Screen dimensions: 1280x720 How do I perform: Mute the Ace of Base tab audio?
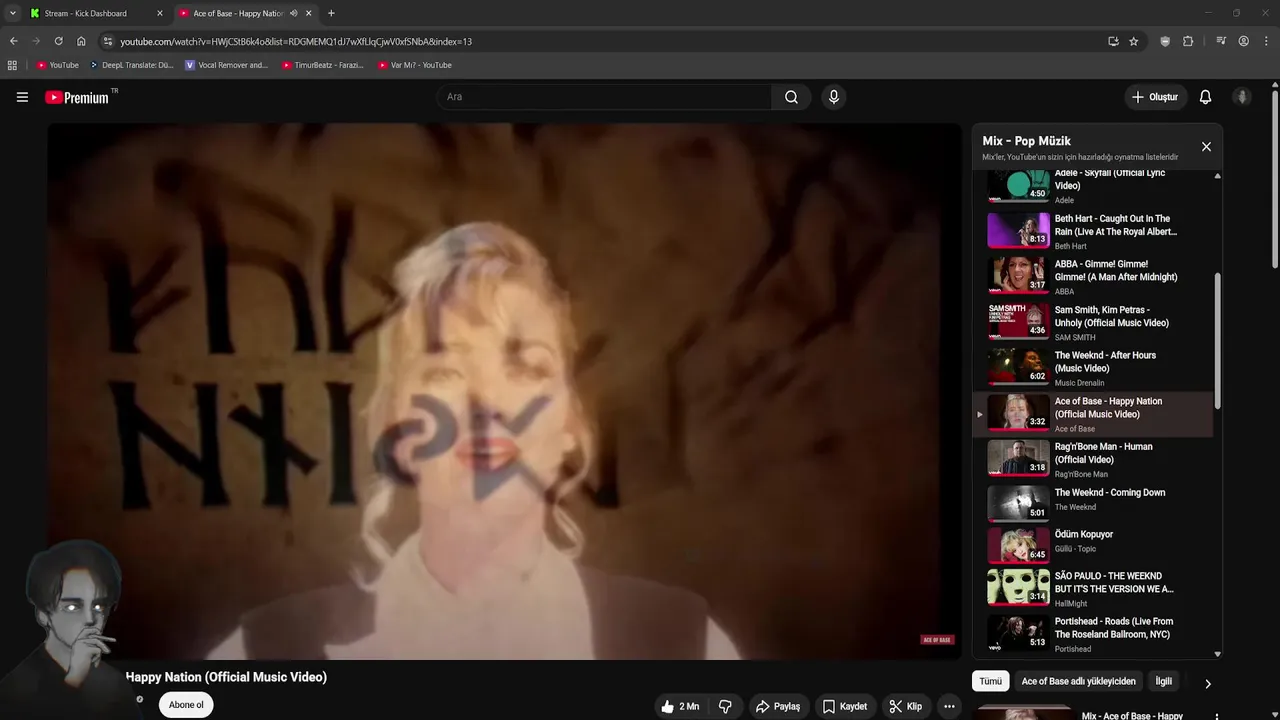click(293, 13)
